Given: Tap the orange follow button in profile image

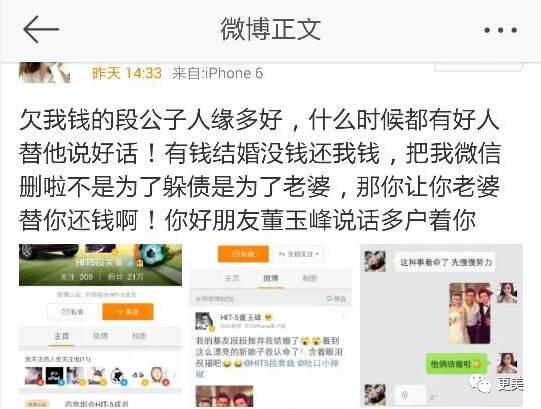Looking at the screenshot, I should pos(128,312).
